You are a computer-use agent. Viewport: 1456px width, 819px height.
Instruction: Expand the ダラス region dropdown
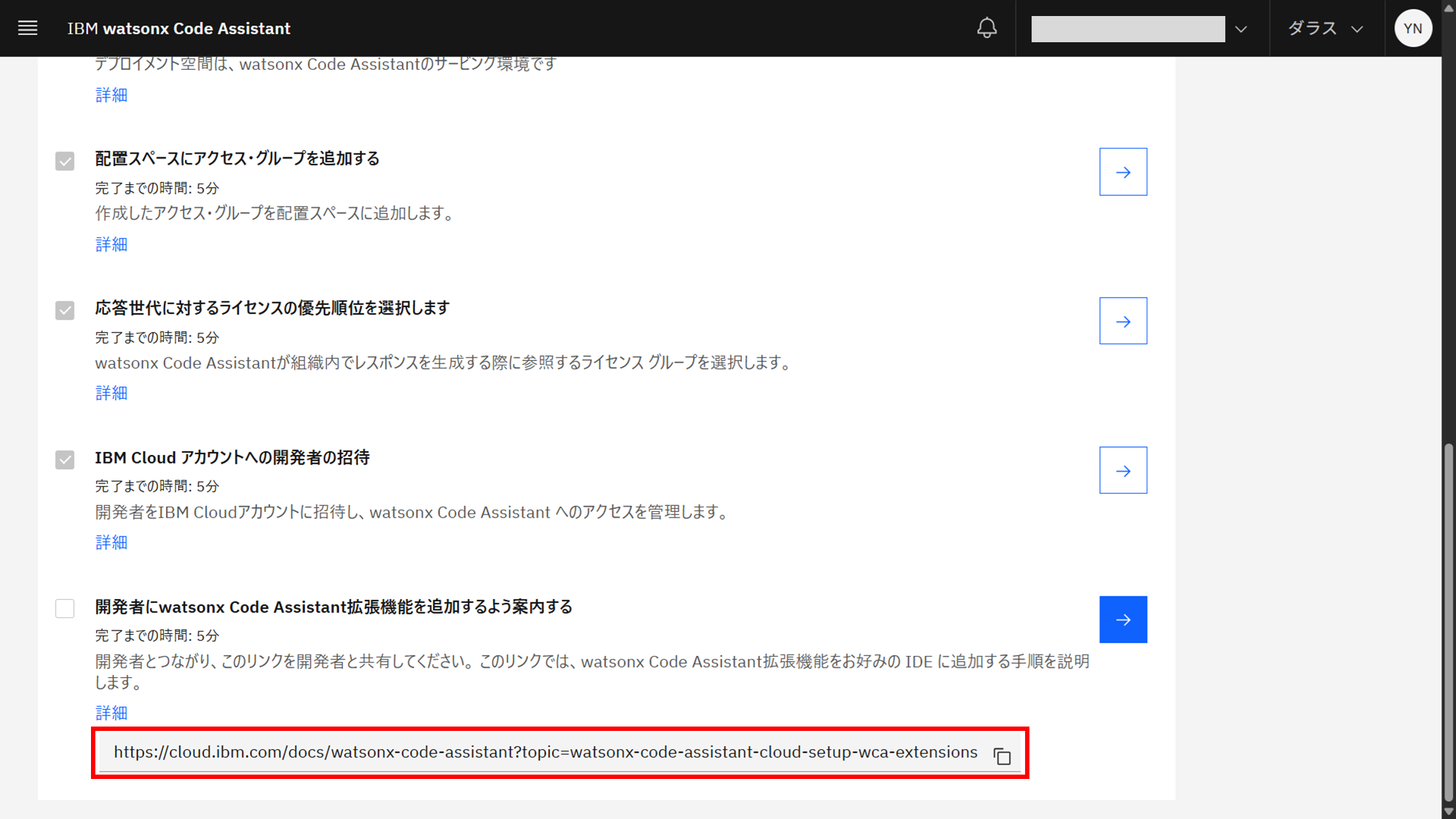click(x=1325, y=28)
